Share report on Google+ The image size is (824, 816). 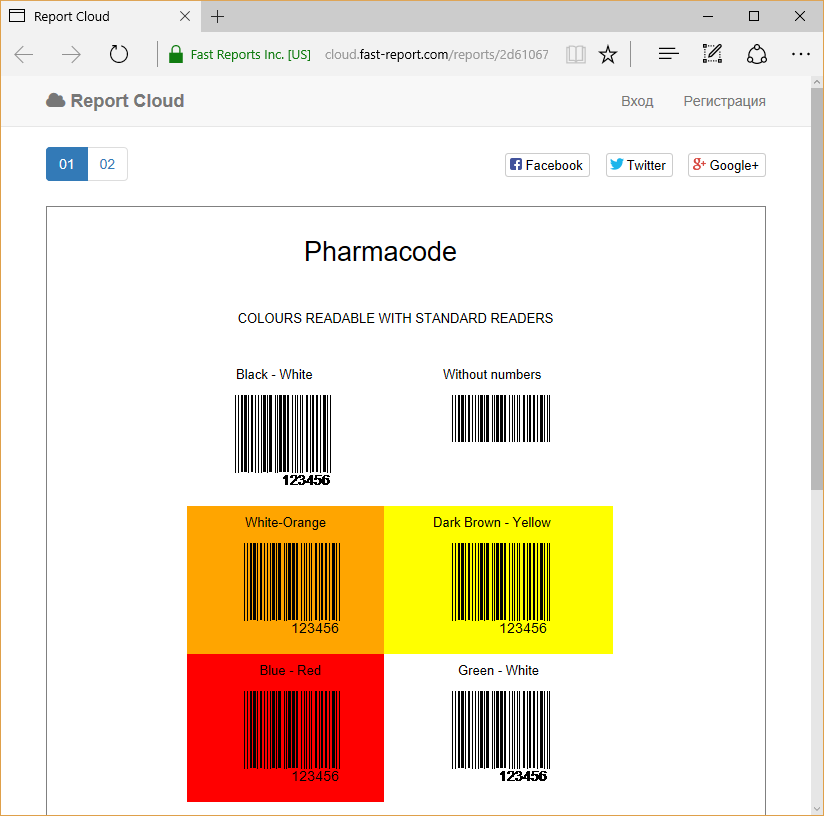coord(726,165)
